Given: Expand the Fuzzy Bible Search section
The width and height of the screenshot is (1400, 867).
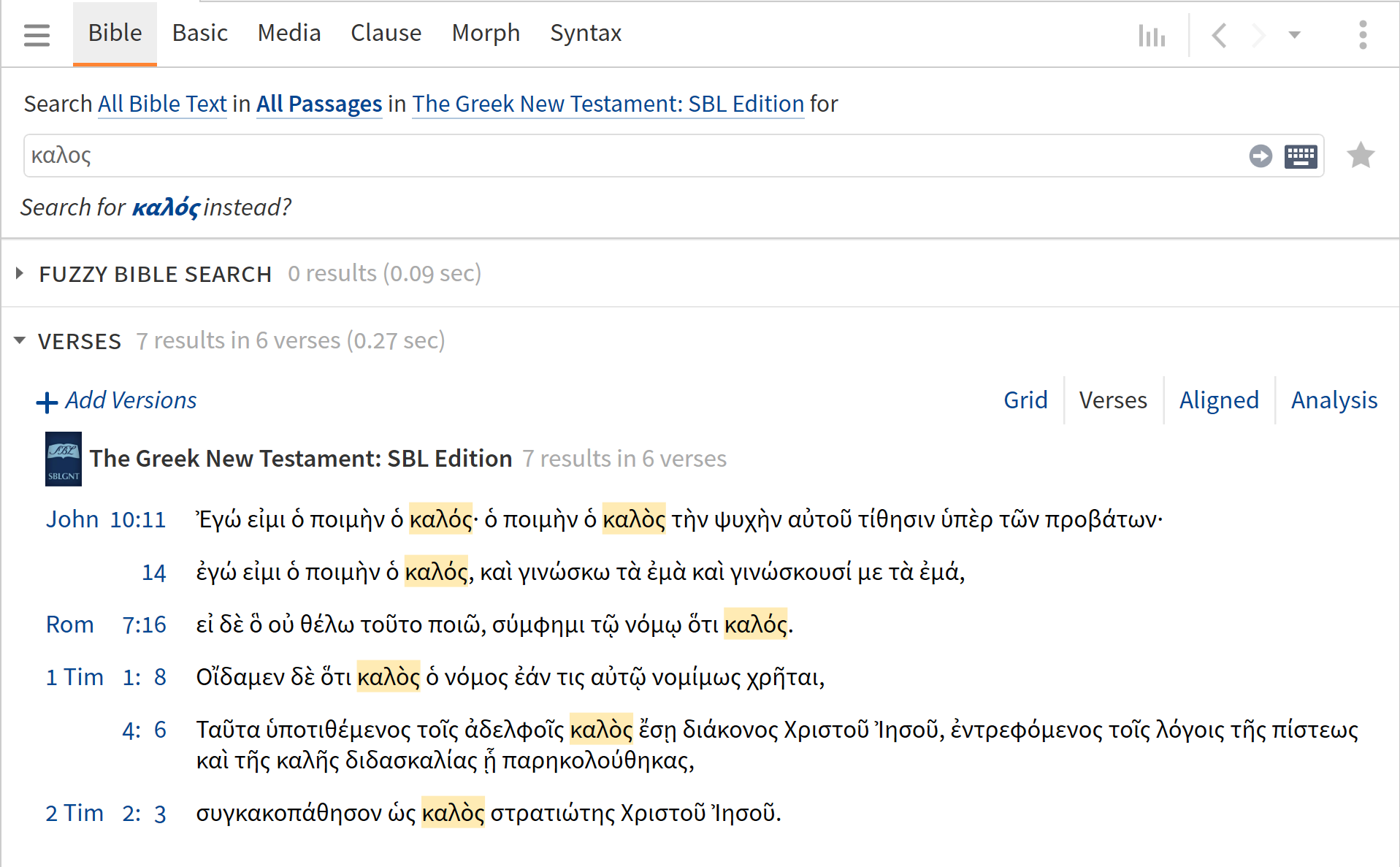Looking at the screenshot, I should coord(20,274).
